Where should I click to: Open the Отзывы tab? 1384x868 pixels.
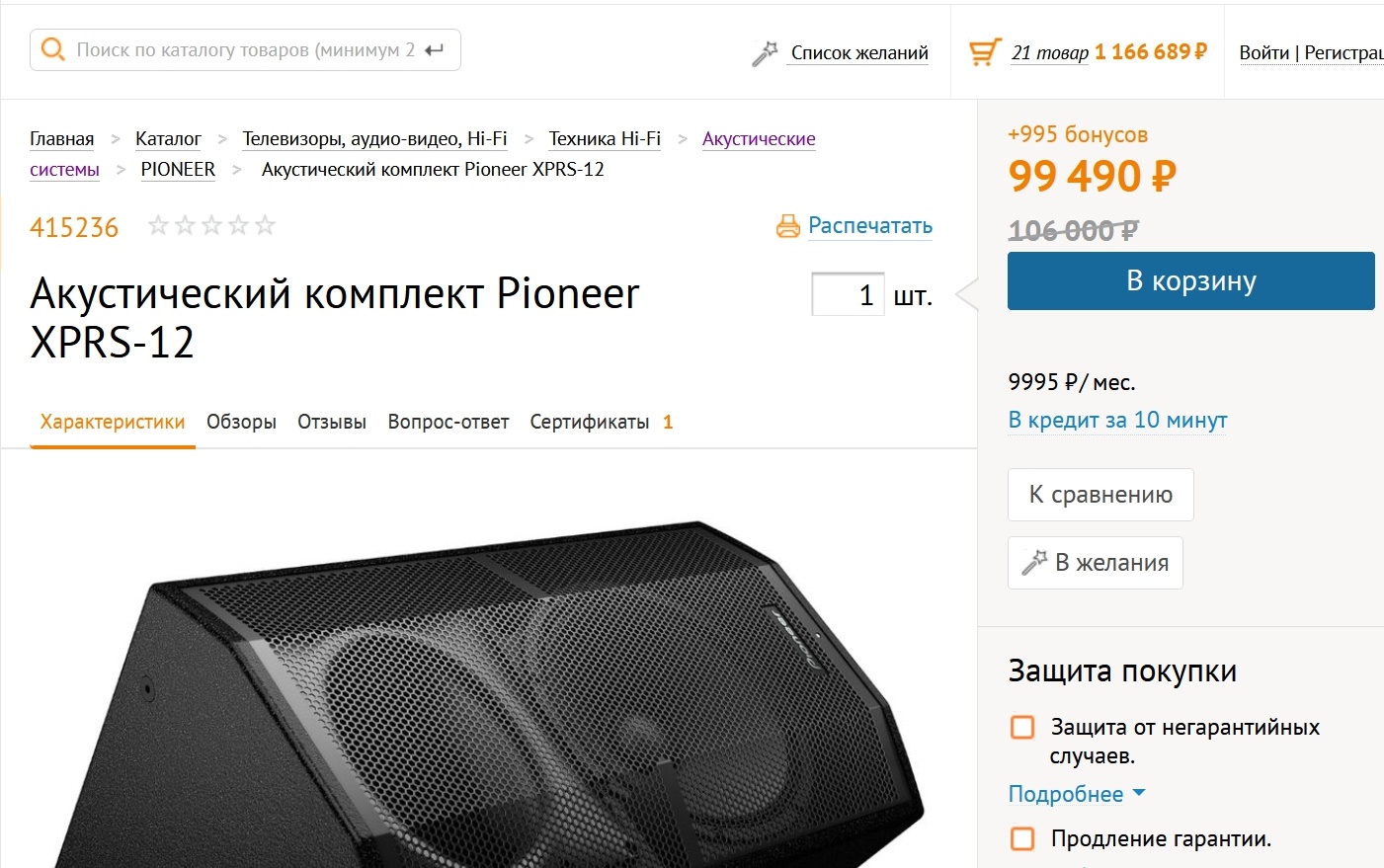click(x=332, y=422)
